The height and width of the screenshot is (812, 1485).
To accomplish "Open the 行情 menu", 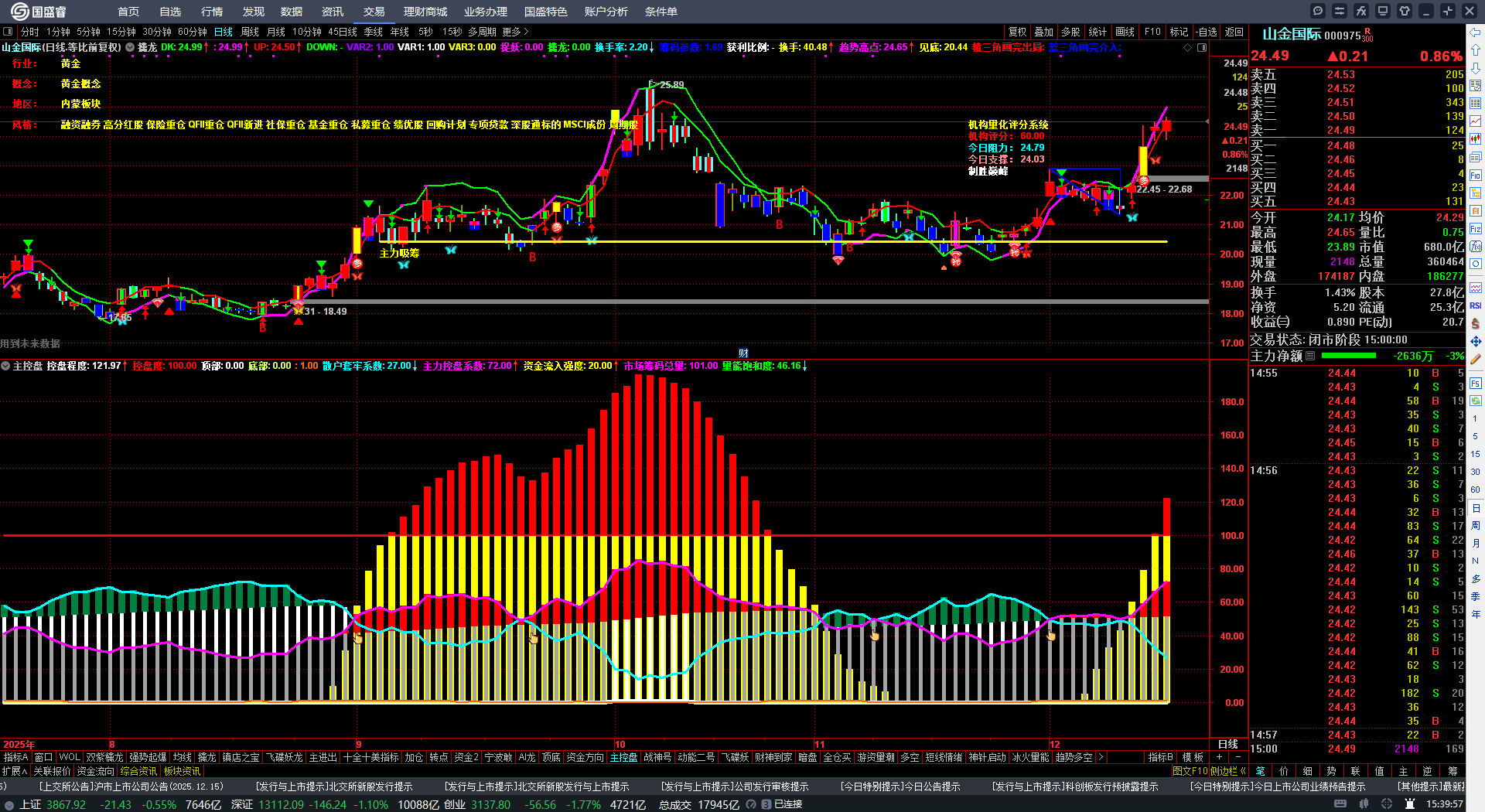I will click(x=212, y=12).
